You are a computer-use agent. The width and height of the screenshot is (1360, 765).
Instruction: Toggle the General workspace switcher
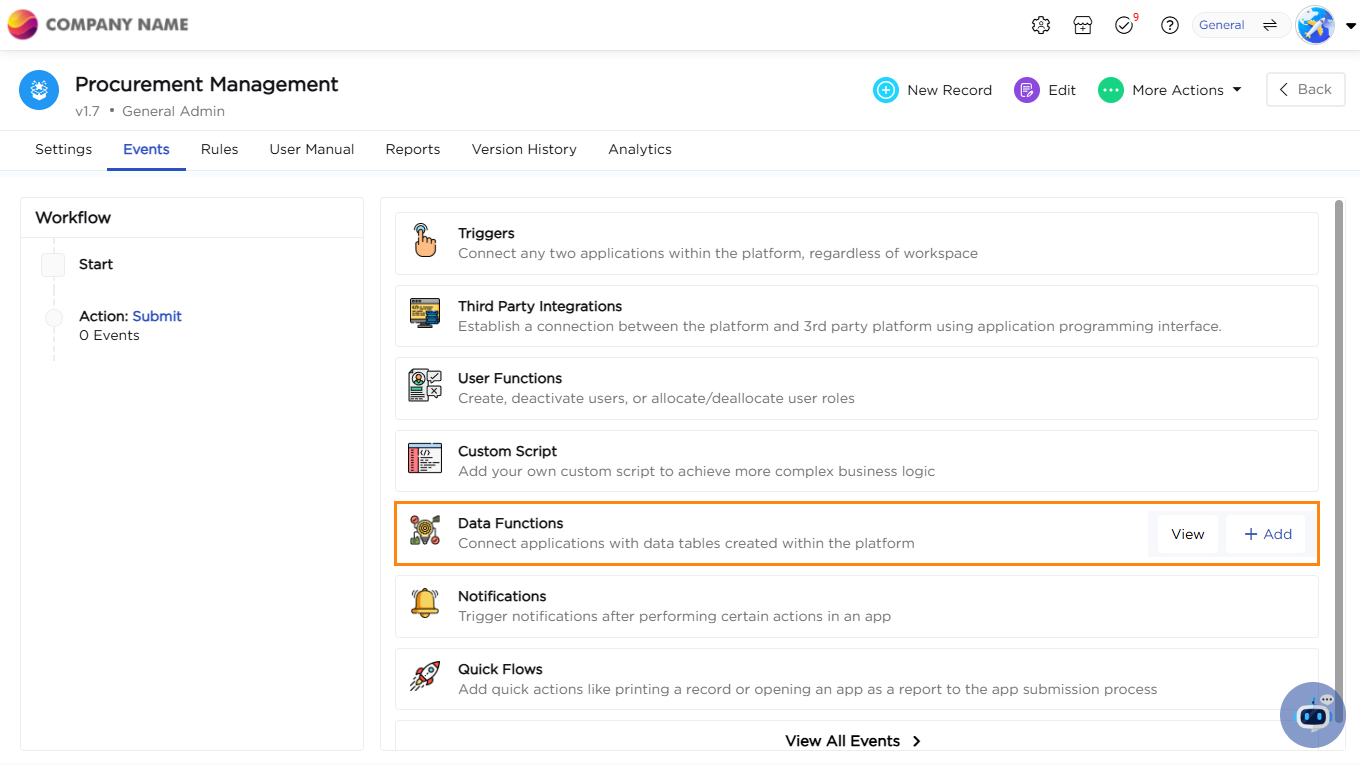tap(1240, 25)
